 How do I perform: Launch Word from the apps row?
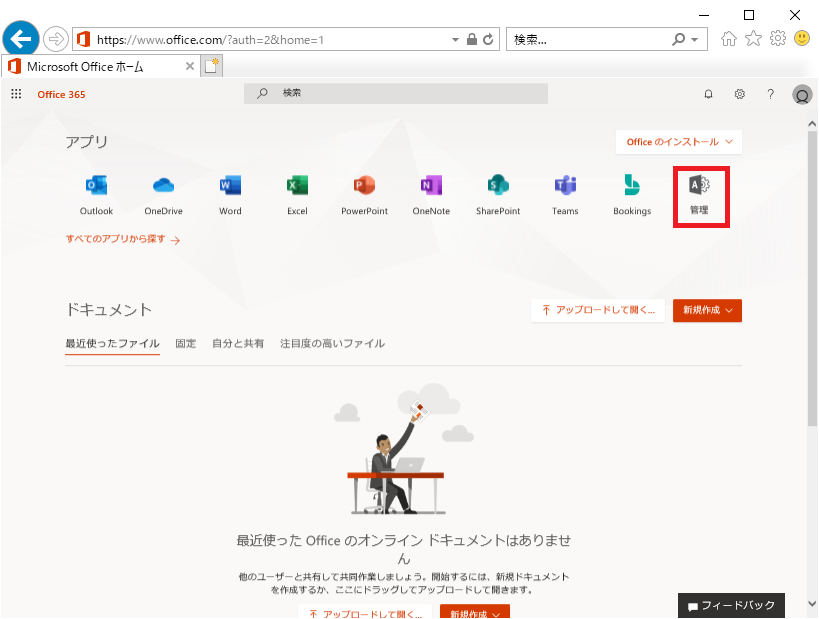pyautogui.click(x=230, y=195)
